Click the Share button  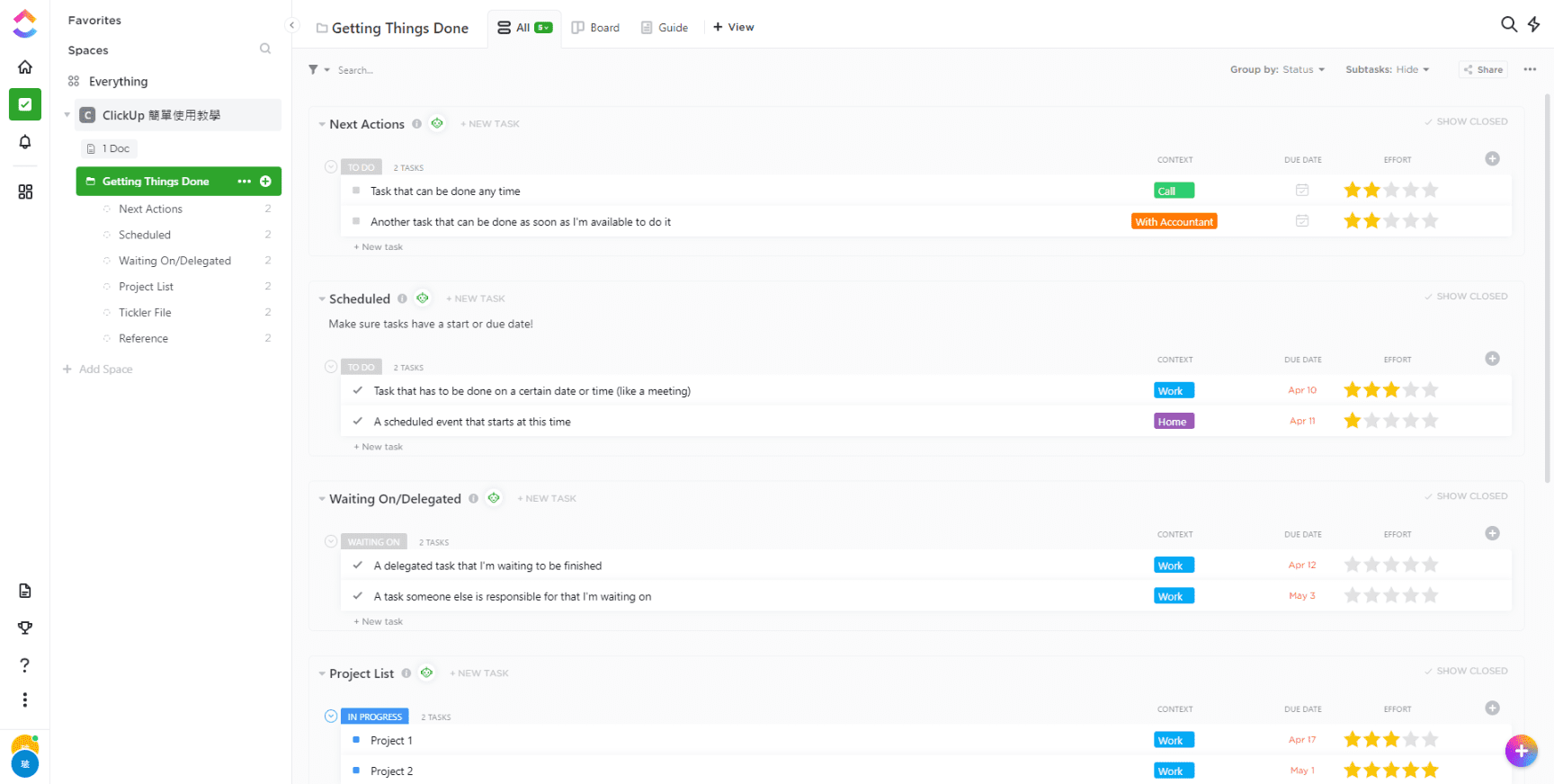(x=1483, y=69)
